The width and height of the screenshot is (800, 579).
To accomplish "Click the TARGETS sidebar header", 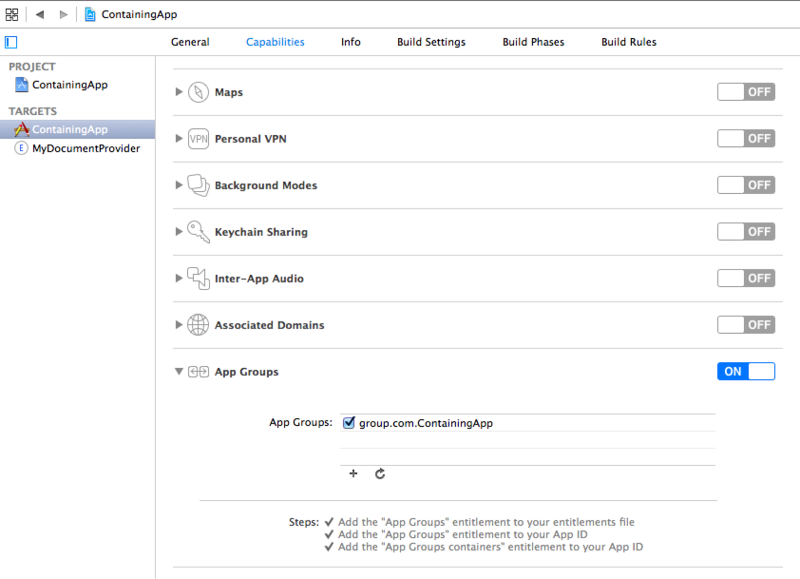I will [33, 111].
